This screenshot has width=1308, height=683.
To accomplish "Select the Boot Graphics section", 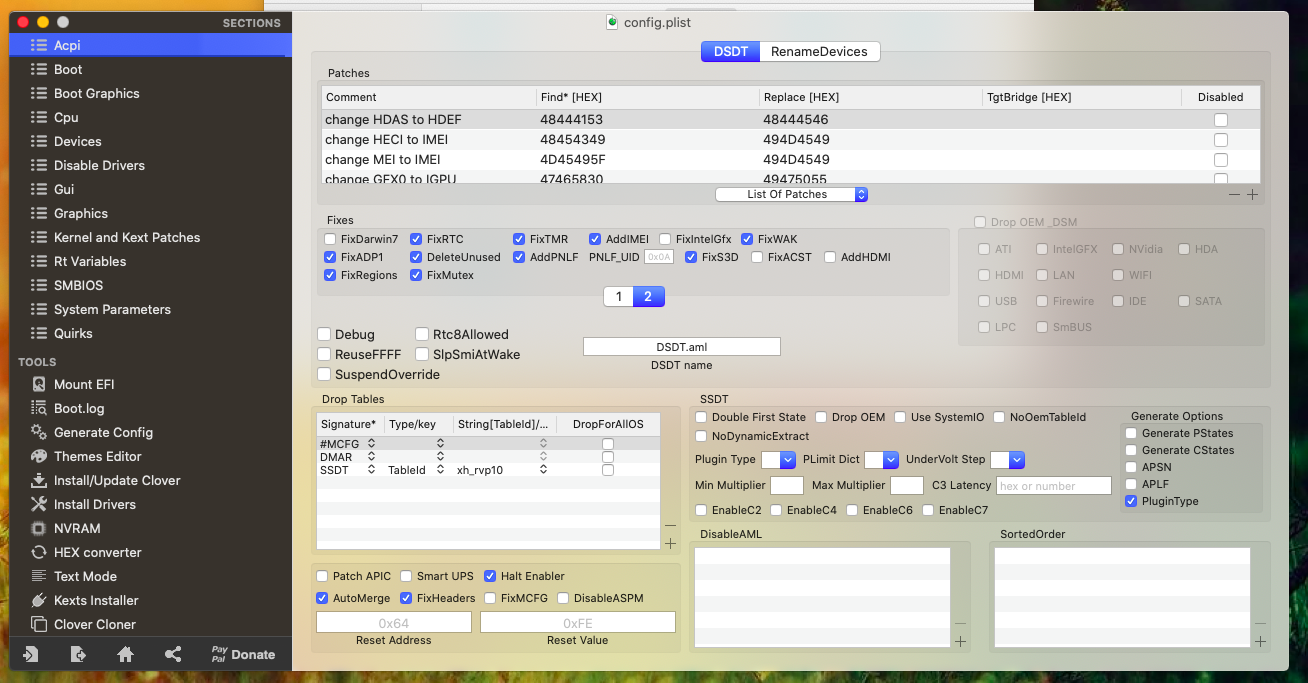I will (x=96, y=93).
